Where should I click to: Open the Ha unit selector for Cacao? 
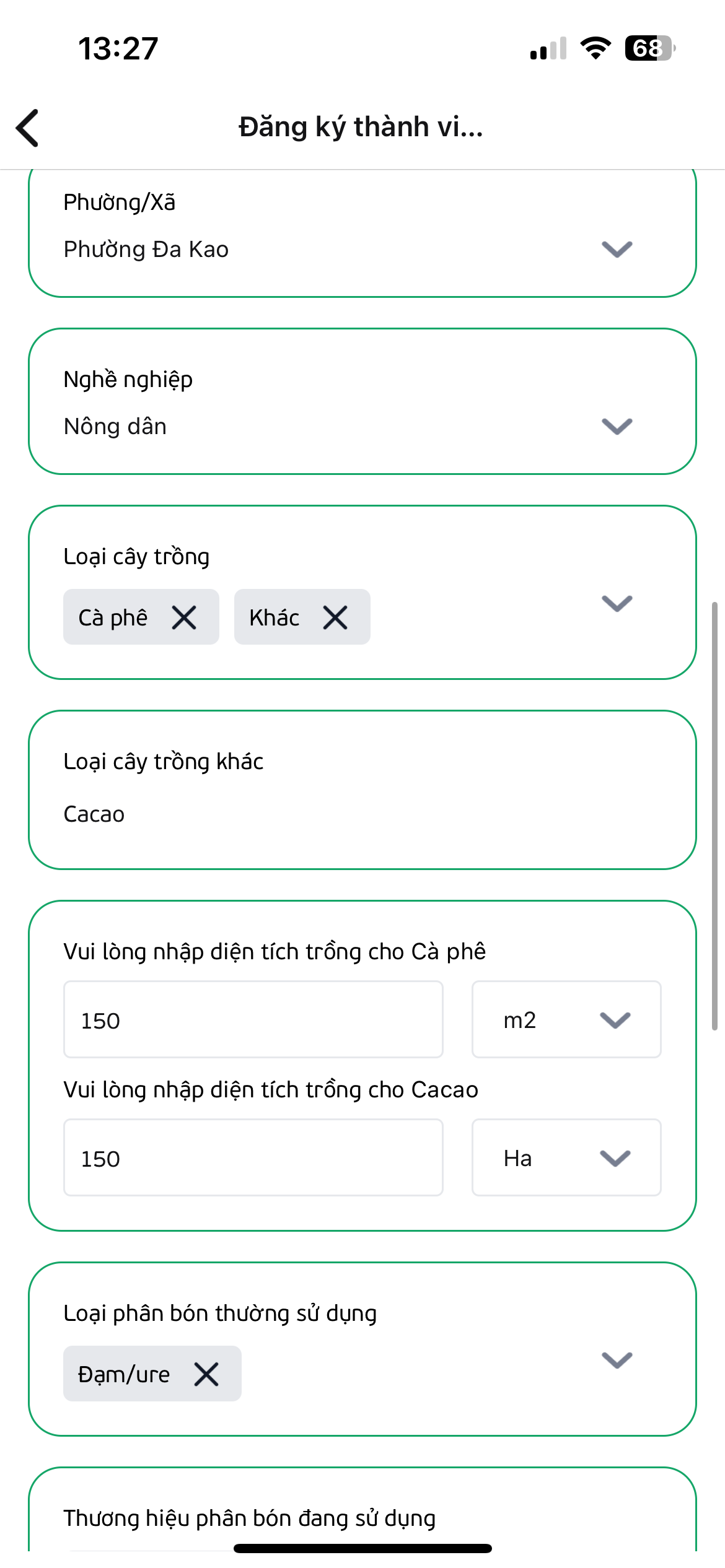566,1157
